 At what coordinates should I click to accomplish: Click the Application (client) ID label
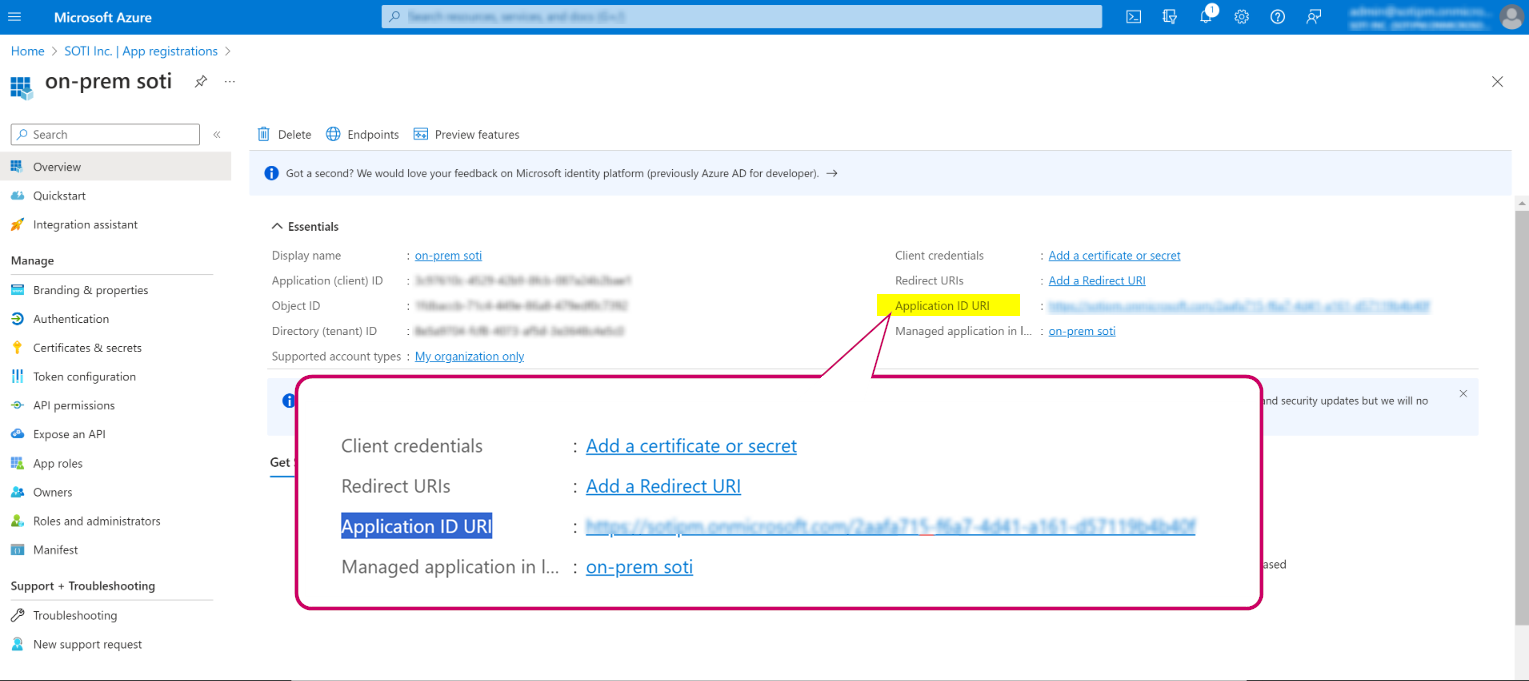pos(328,281)
